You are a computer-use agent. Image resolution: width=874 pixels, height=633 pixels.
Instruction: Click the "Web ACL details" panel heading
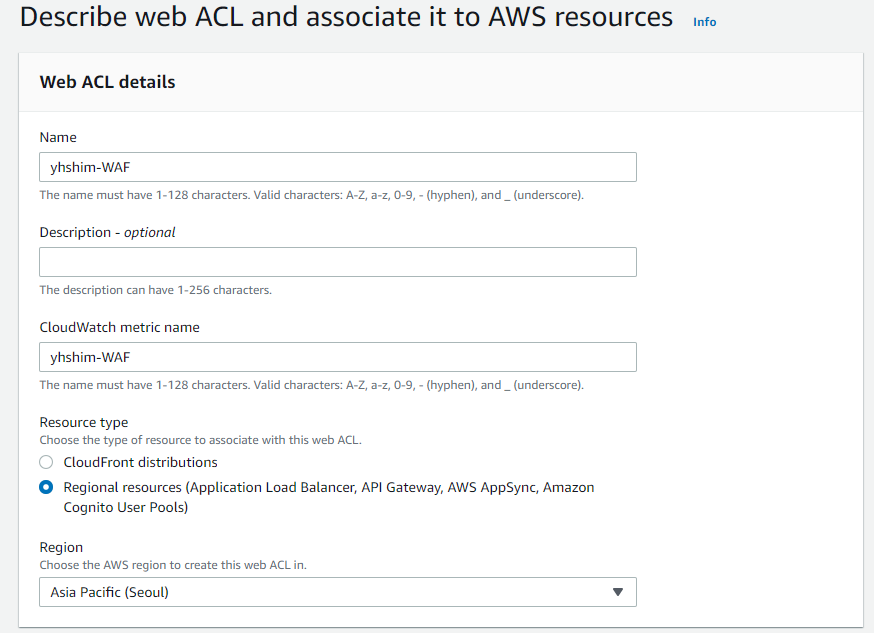point(107,82)
